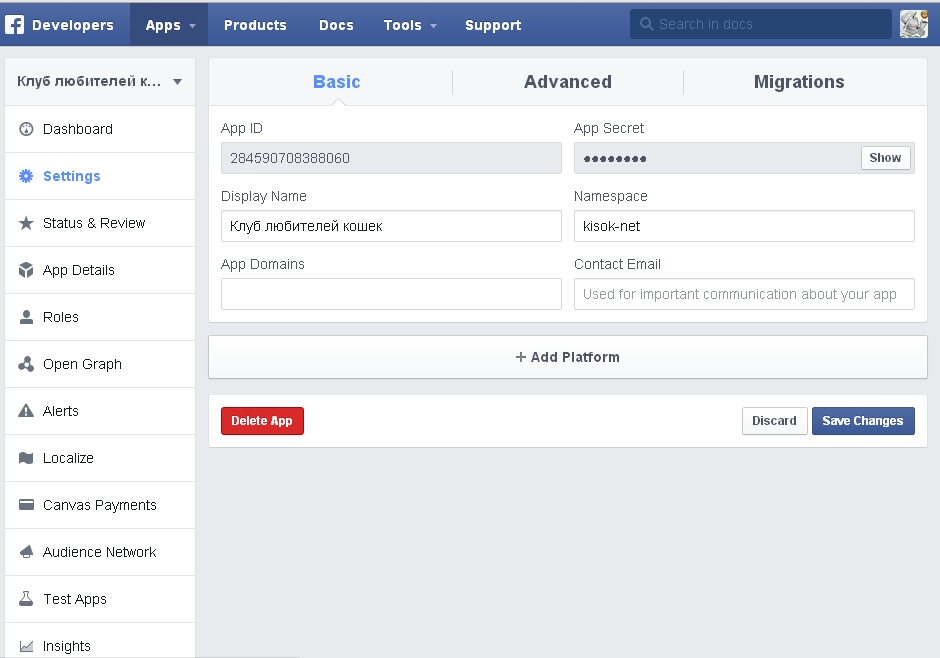The width and height of the screenshot is (940, 658).
Task: Show the App Secret
Action: pos(885,158)
